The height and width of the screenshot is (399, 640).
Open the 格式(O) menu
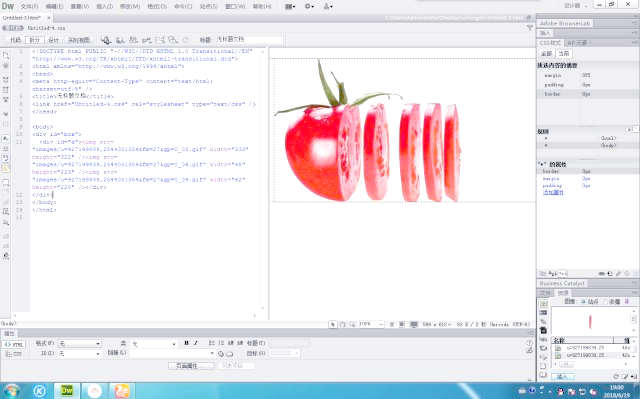tap(157, 7)
